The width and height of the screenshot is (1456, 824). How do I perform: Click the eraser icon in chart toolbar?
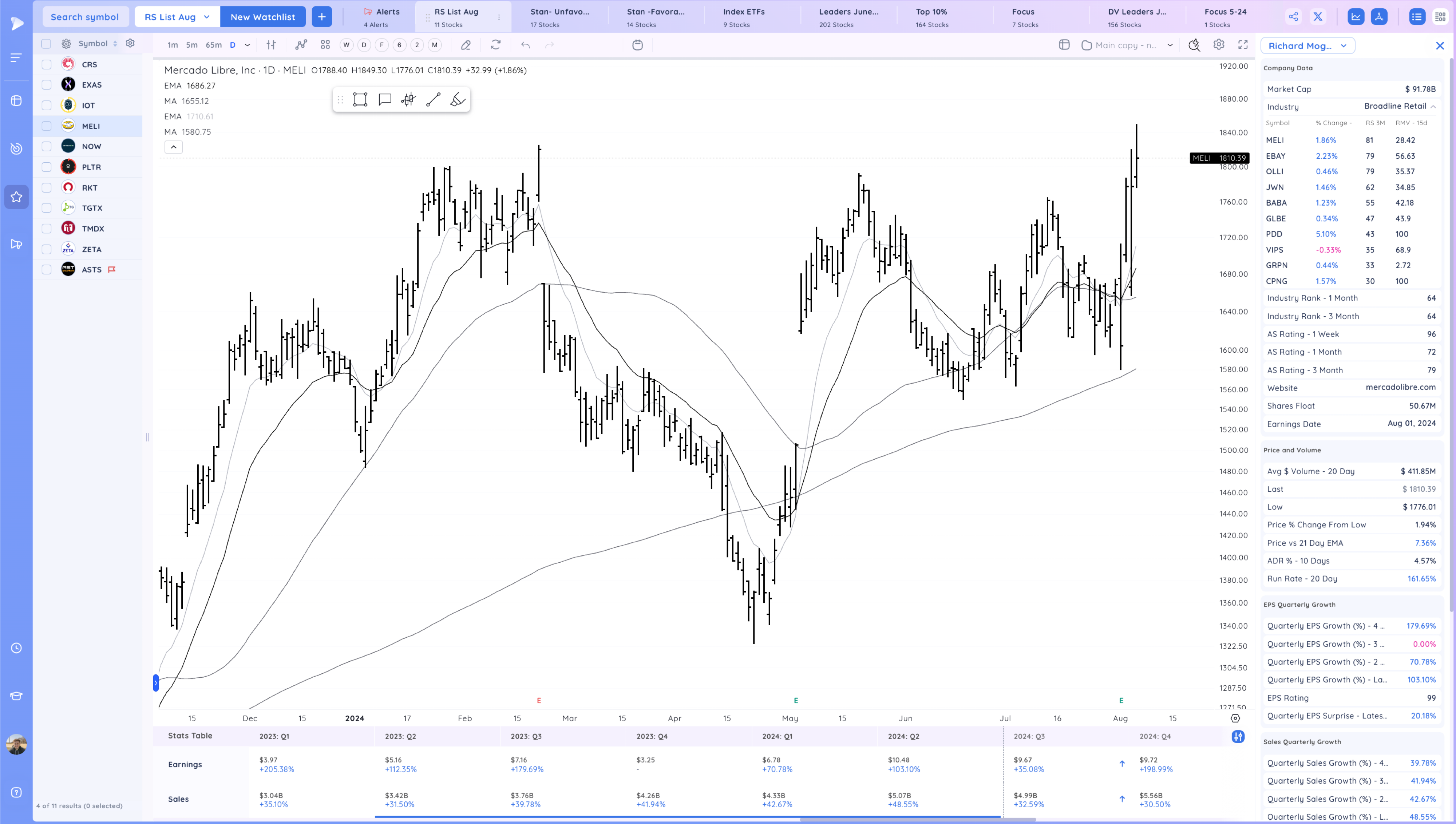(x=466, y=45)
